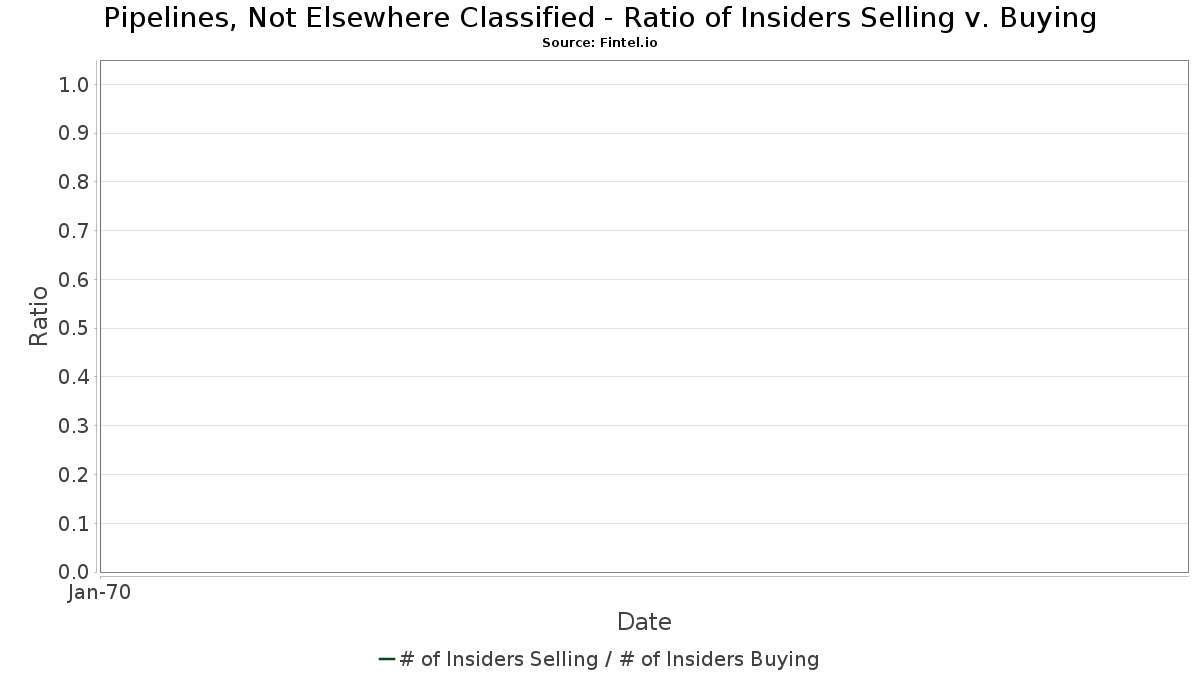1200x675 pixels.
Task: Click the Ratio axis title
Action: pos(39,316)
